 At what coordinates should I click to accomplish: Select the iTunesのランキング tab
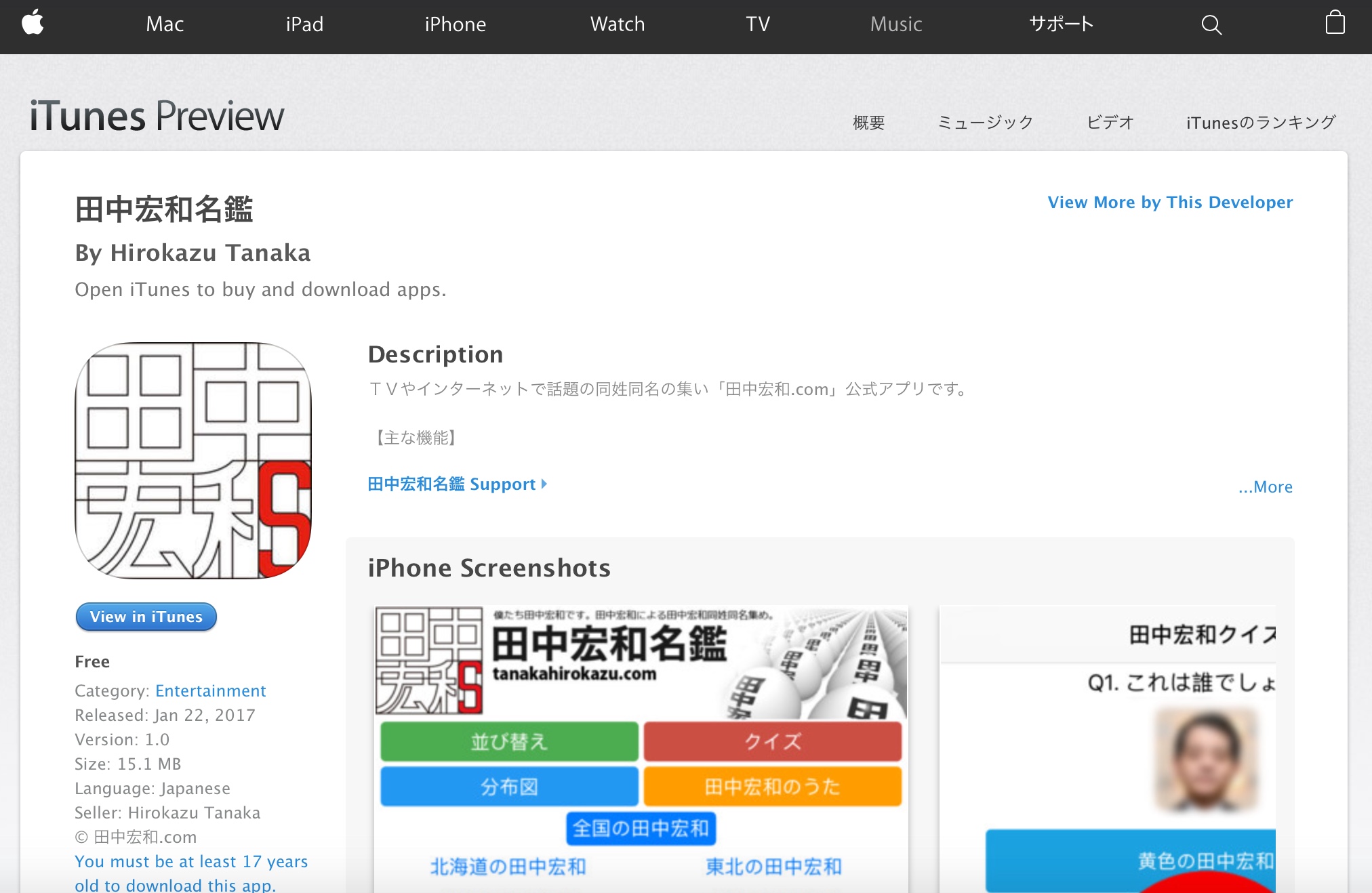pos(1261,123)
